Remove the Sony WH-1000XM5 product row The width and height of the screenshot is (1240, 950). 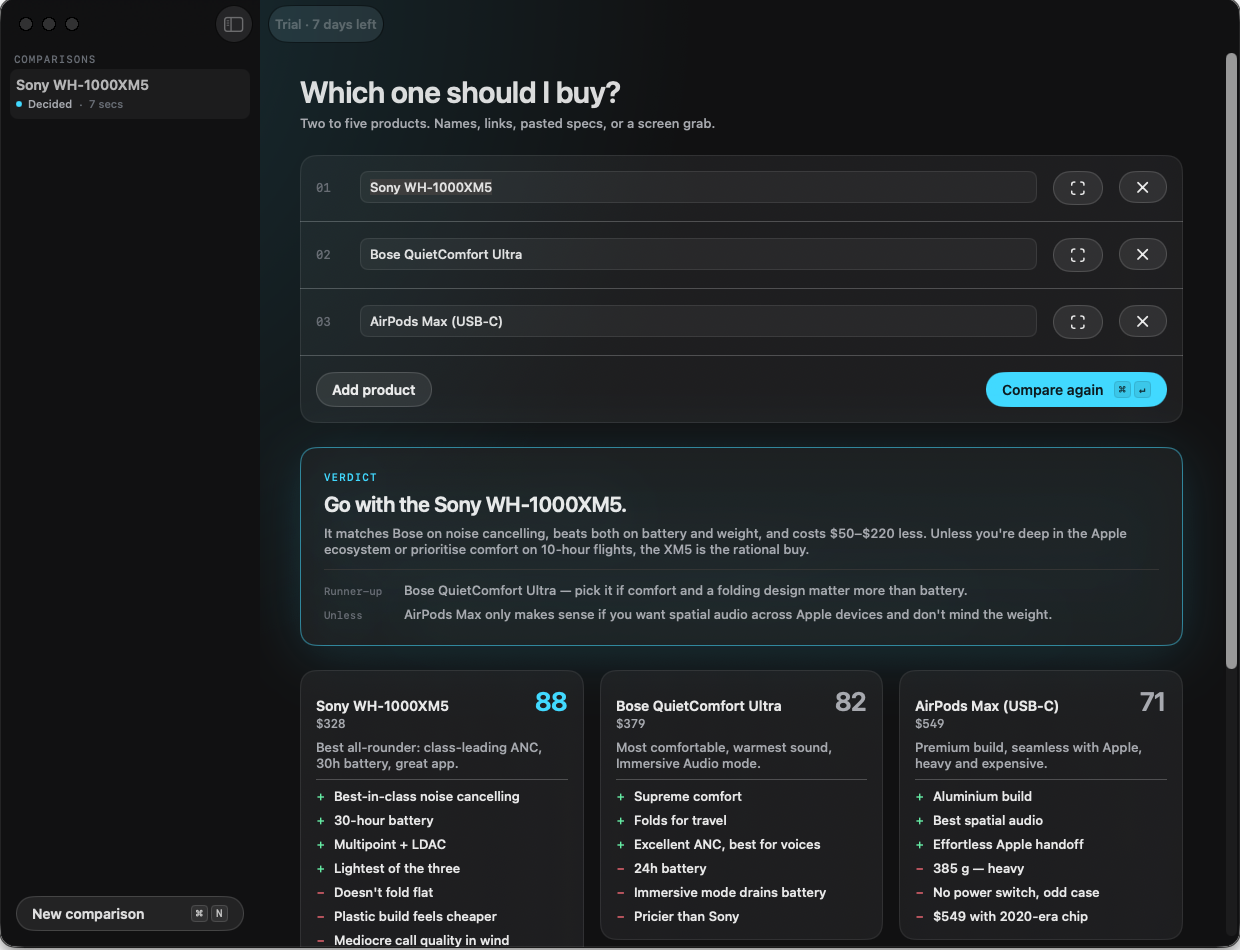[x=1142, y=187]
